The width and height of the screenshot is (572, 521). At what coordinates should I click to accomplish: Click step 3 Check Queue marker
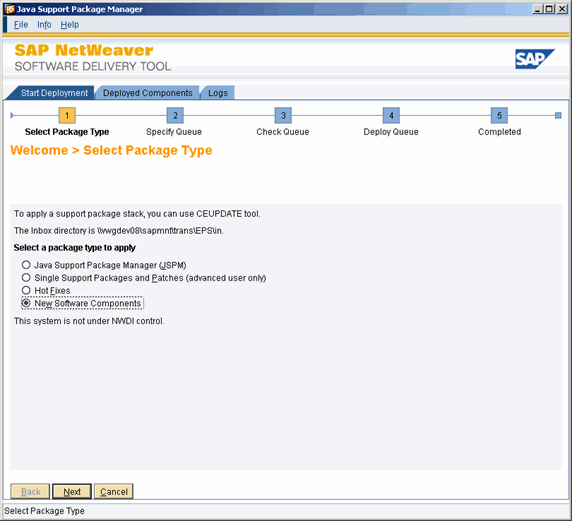[x=283, y=116]
